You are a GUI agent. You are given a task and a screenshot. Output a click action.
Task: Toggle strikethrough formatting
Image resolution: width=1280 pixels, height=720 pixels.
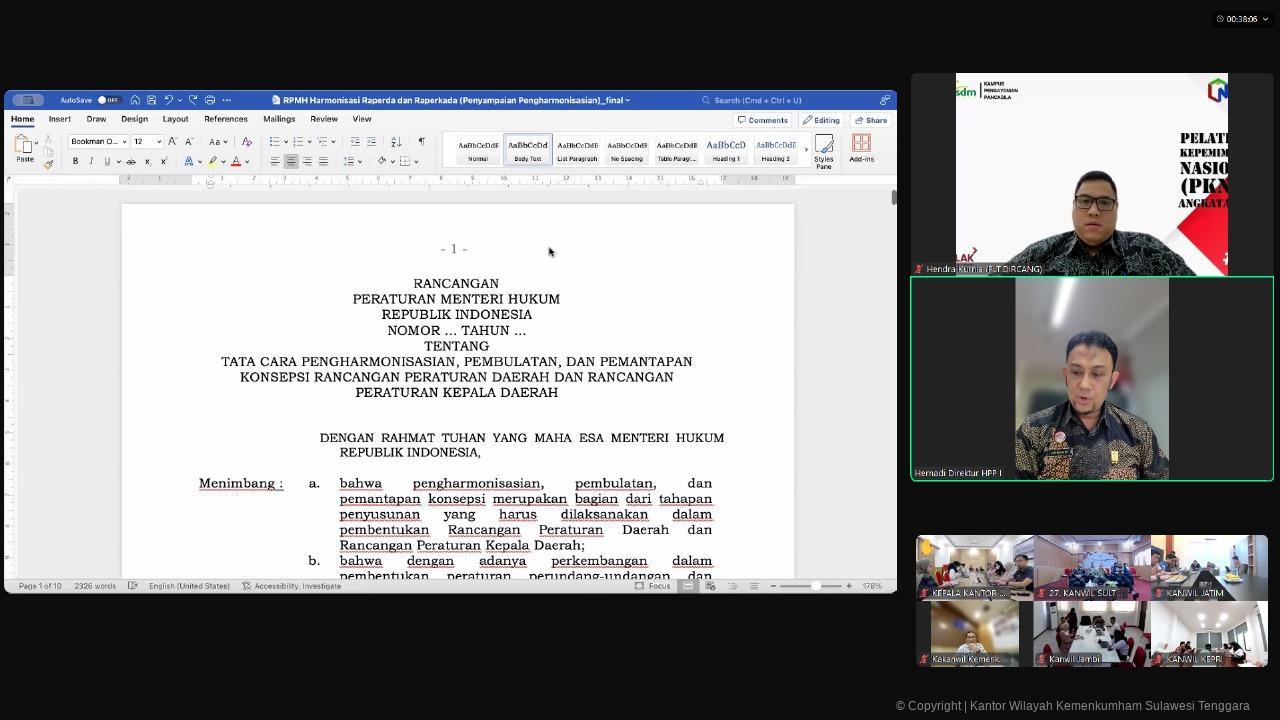coord(130,161)
